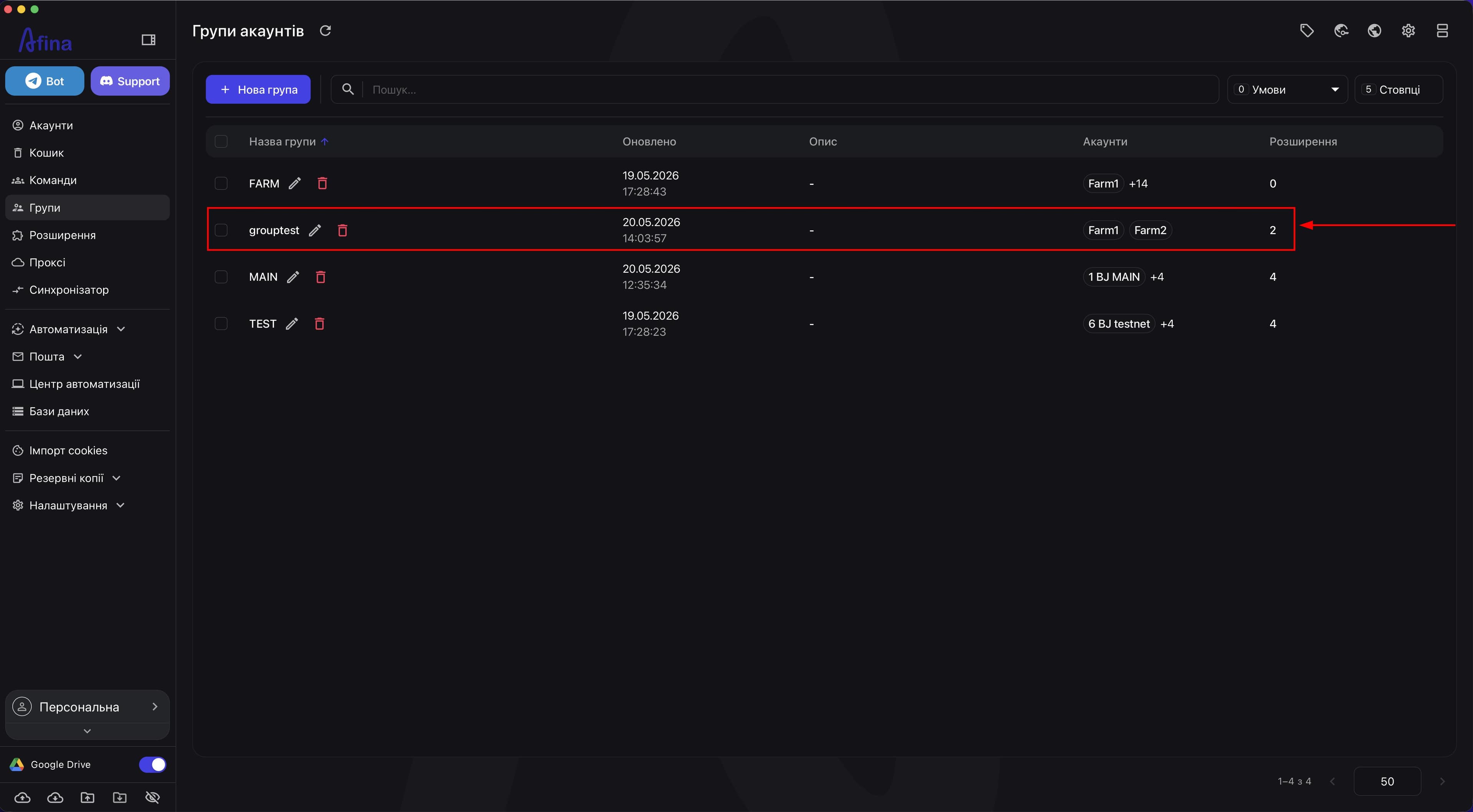Click trash icon for MAIN group
This screenshot has width=1473, height=812.
point(321,277)
